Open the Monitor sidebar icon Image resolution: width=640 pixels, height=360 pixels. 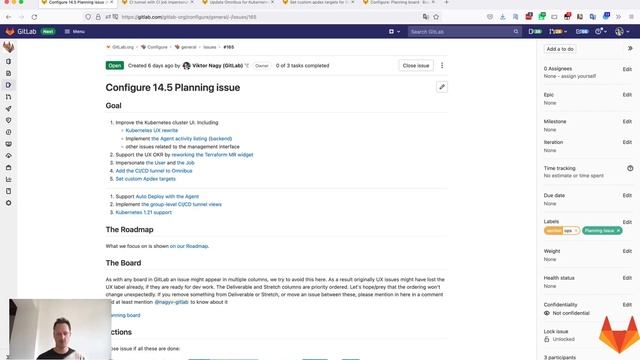9,144
